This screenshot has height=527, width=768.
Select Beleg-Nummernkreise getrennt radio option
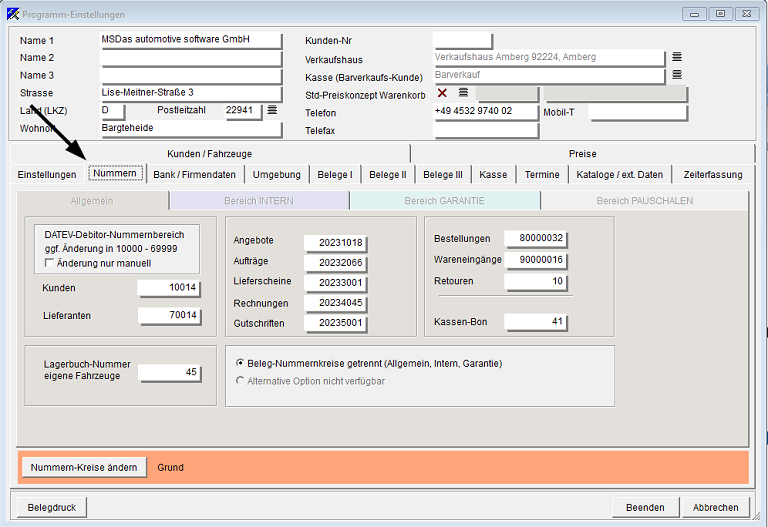[x=240, y=363]
